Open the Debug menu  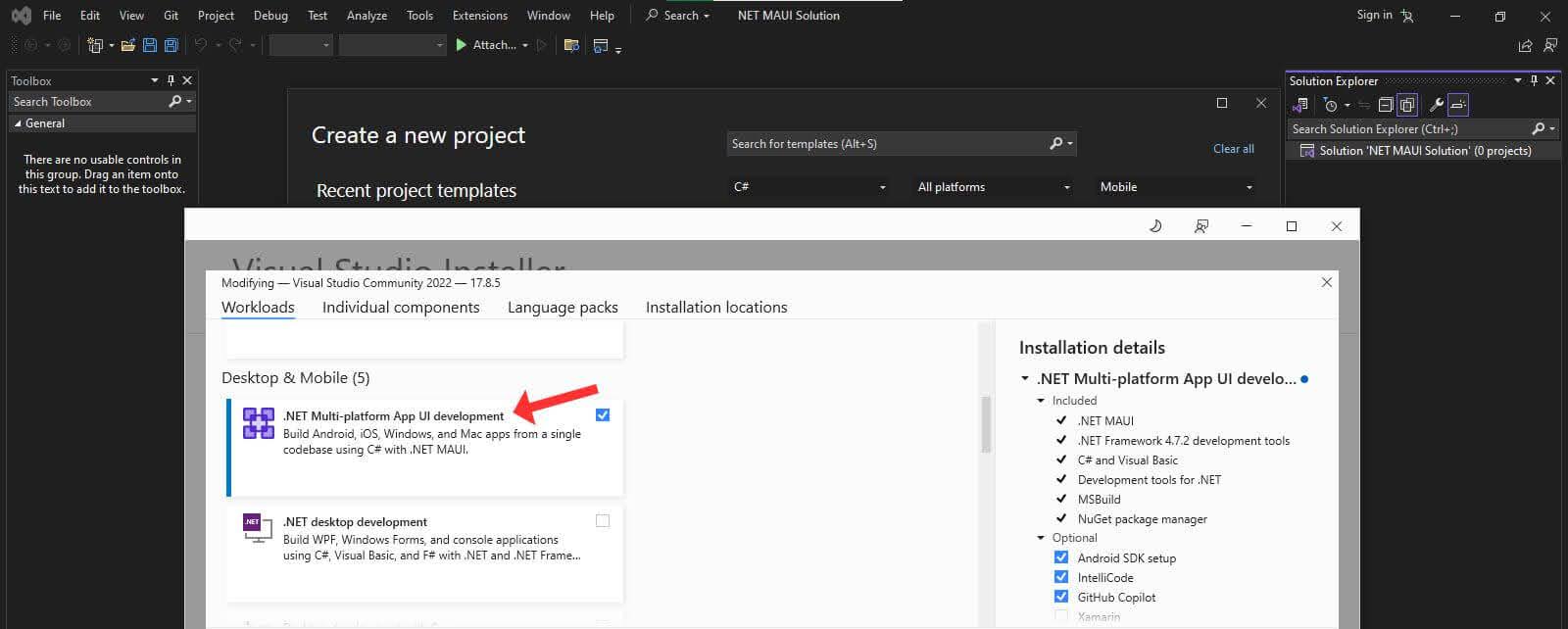270,16
